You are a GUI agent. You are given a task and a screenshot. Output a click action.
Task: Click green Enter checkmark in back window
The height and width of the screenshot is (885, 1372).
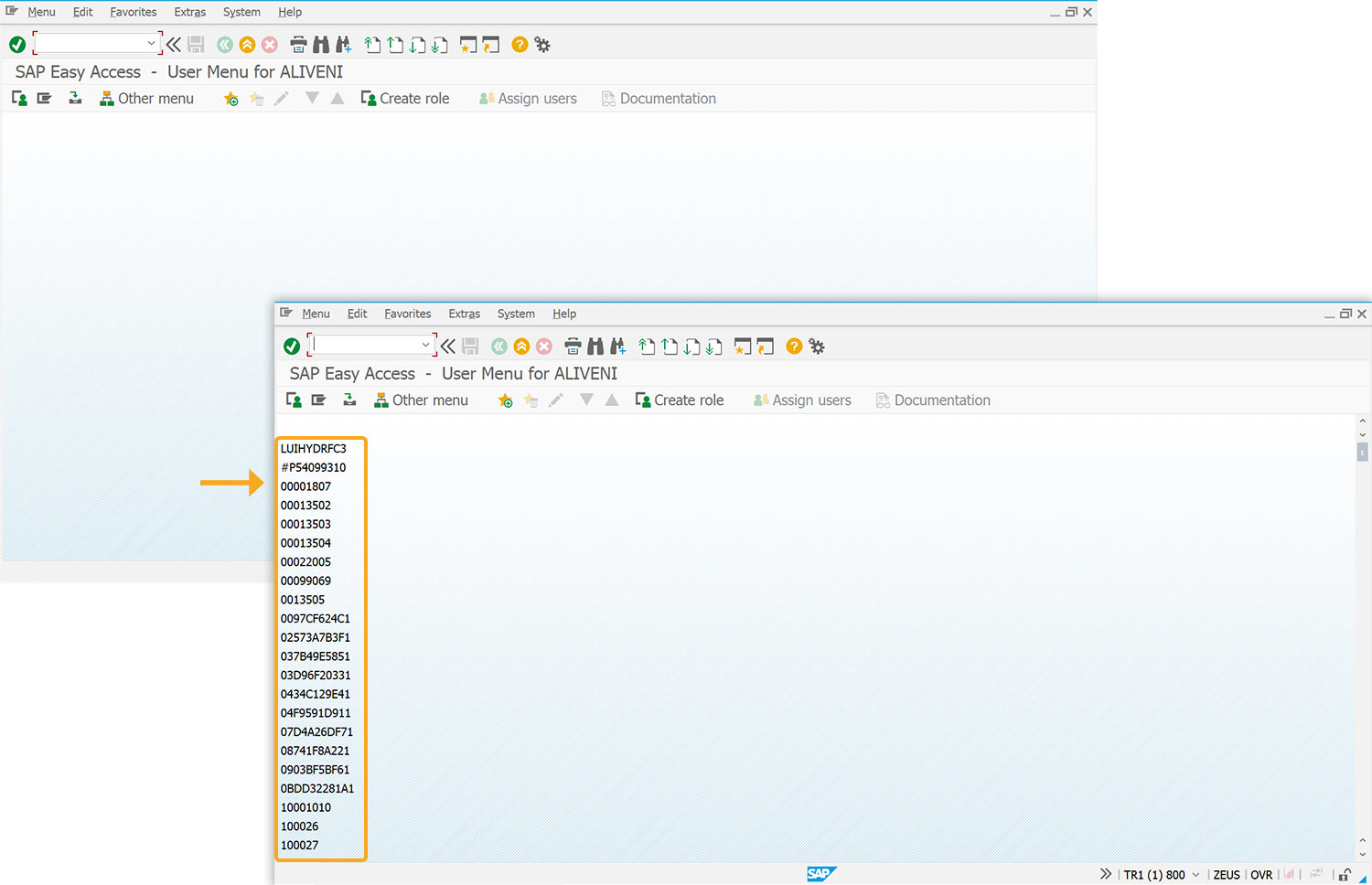pyautogui.click(x=17, y=45)
